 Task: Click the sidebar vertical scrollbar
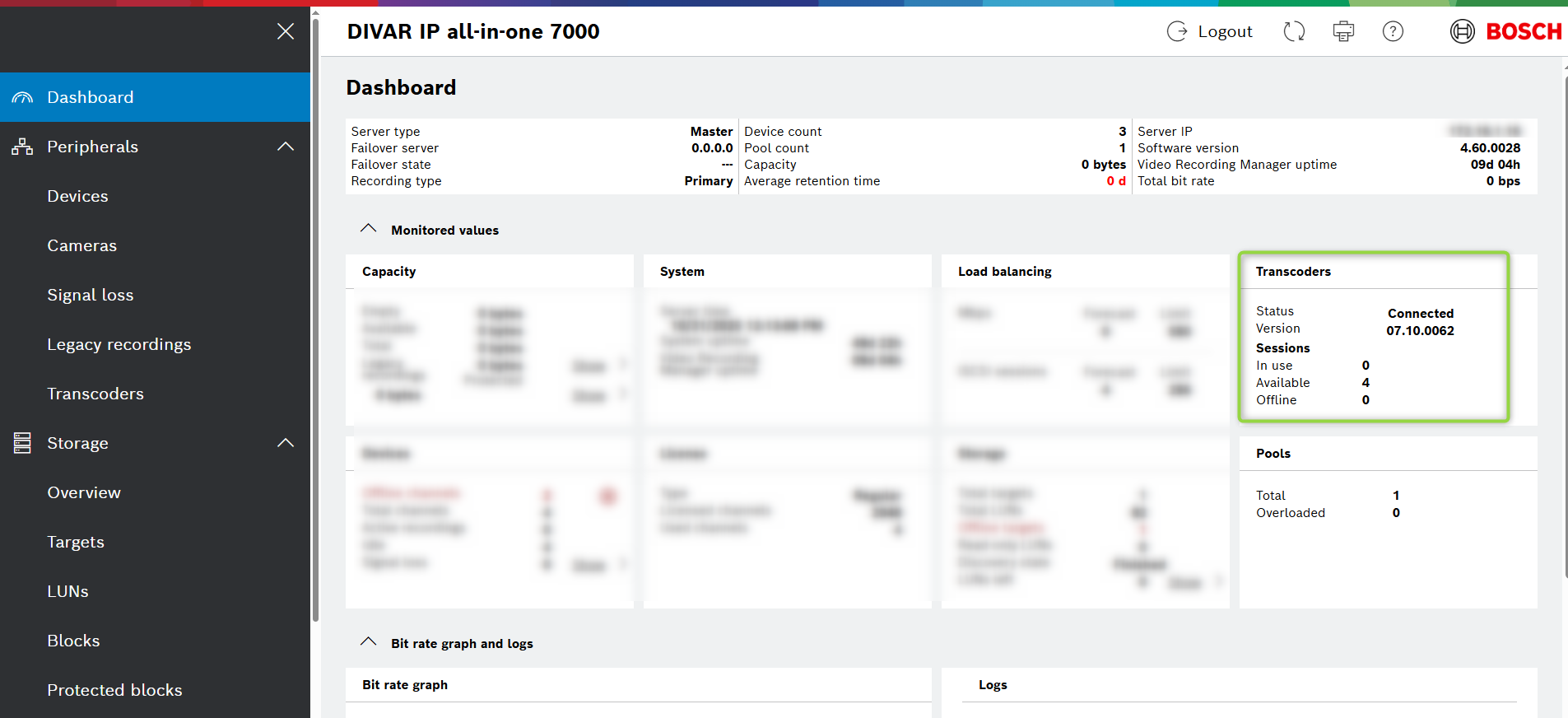[315, 319]
